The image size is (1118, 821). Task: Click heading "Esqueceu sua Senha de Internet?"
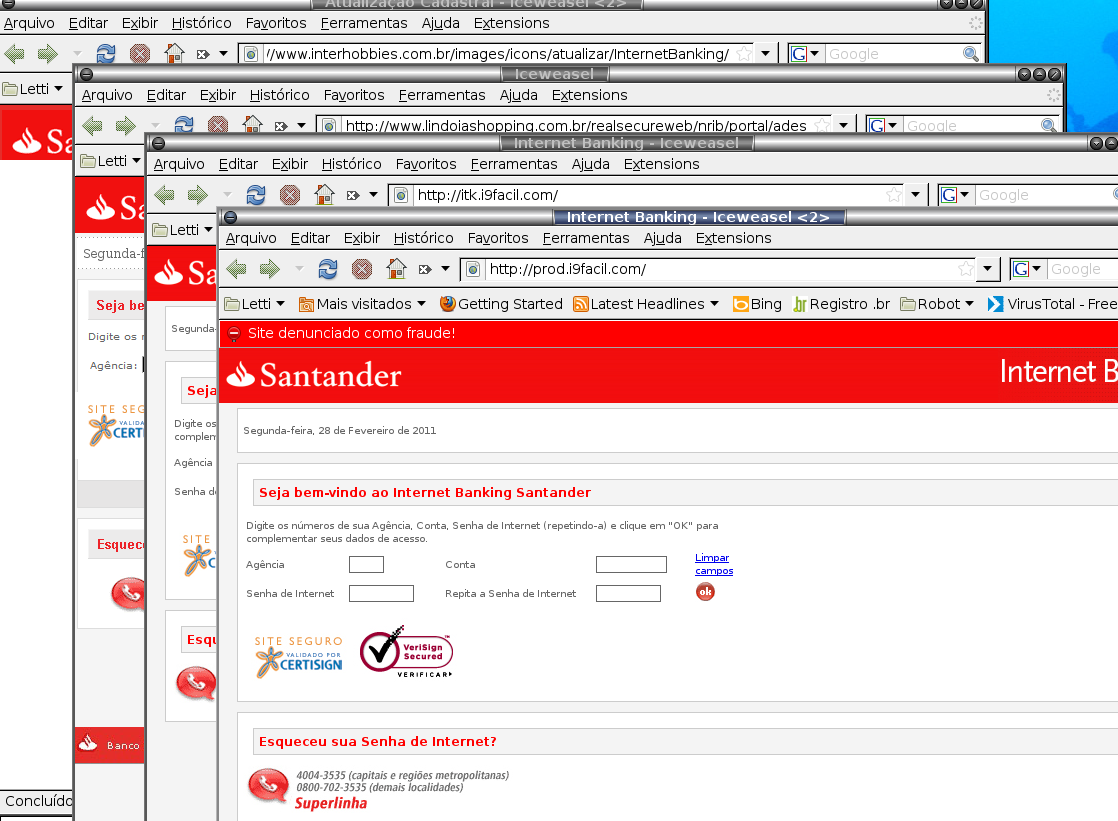[x=378, y=742]
